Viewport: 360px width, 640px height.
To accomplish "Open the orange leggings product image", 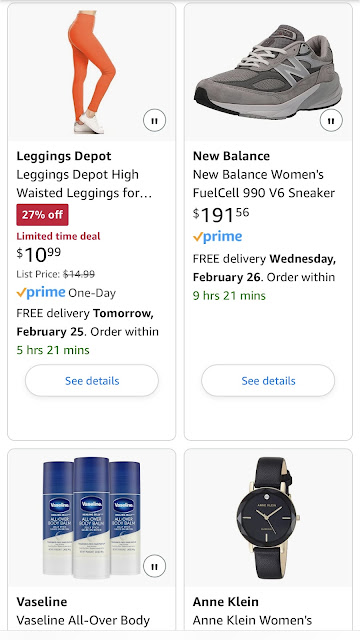I will pos(92,72).
